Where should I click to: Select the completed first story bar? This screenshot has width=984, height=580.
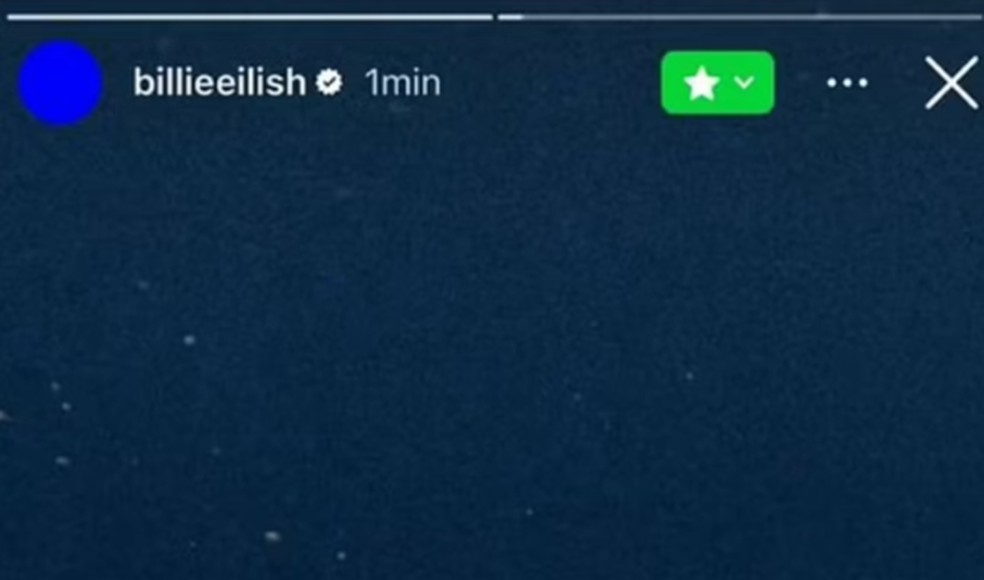[x=250, y=18]
